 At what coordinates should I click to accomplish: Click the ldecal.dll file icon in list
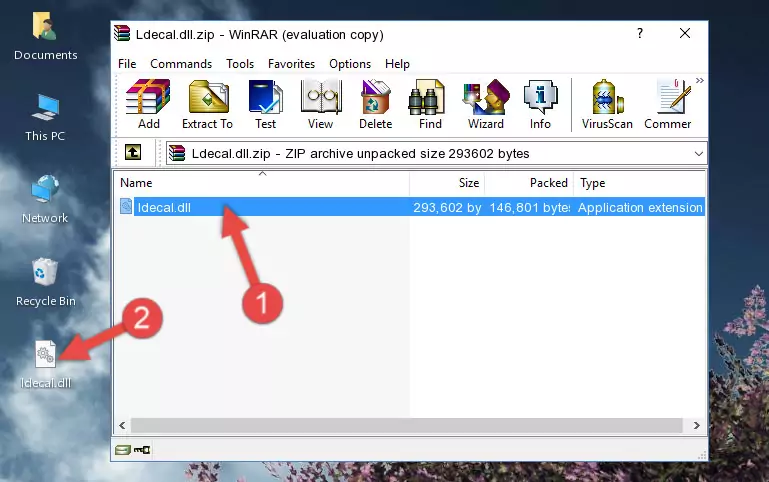(x=126, y=206)
